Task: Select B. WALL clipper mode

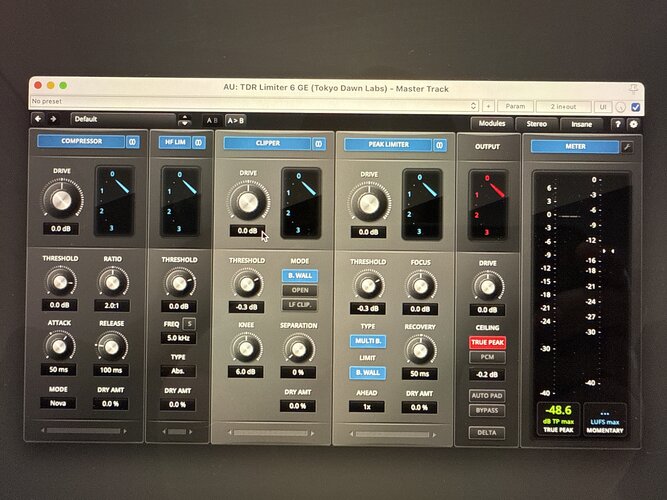Action: (300, 276)
